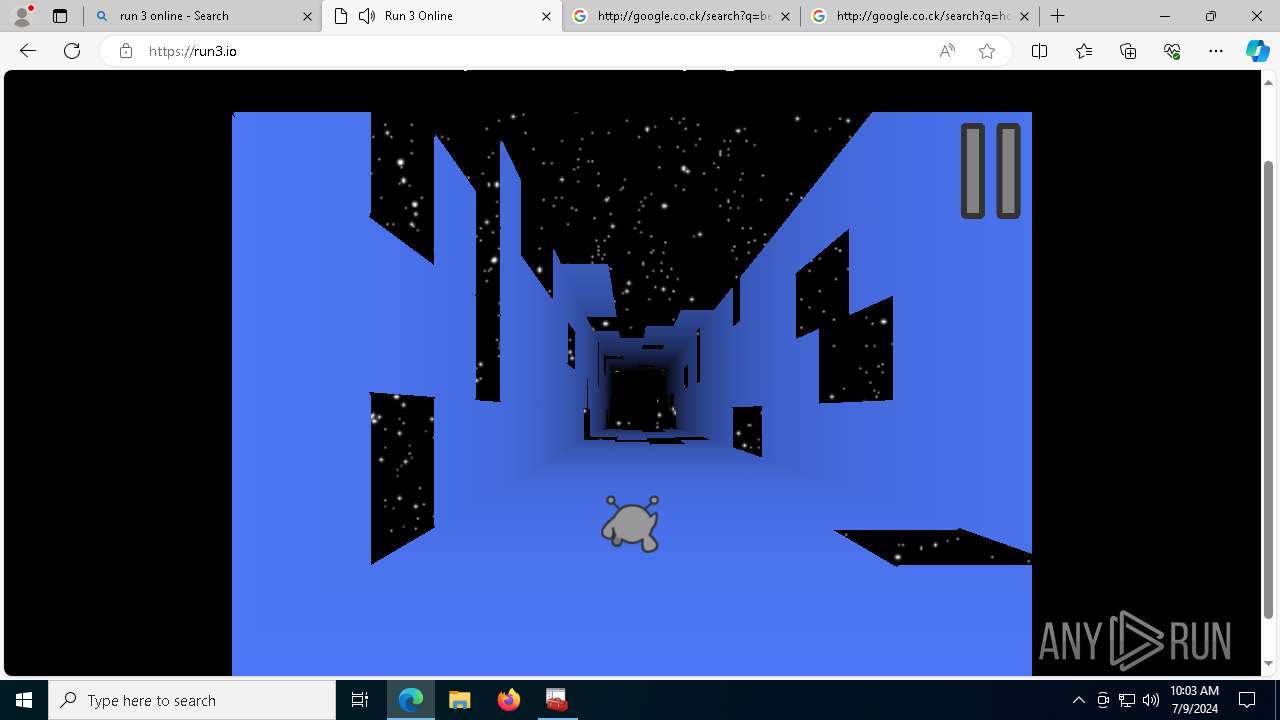Close the fourth google.co.ck tab
This screenshot has width=1280, height=720.
[1024, 16]
